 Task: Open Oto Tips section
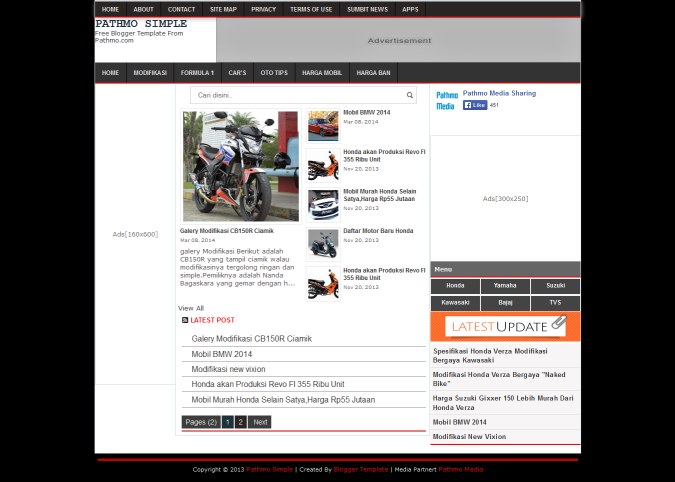274,73
